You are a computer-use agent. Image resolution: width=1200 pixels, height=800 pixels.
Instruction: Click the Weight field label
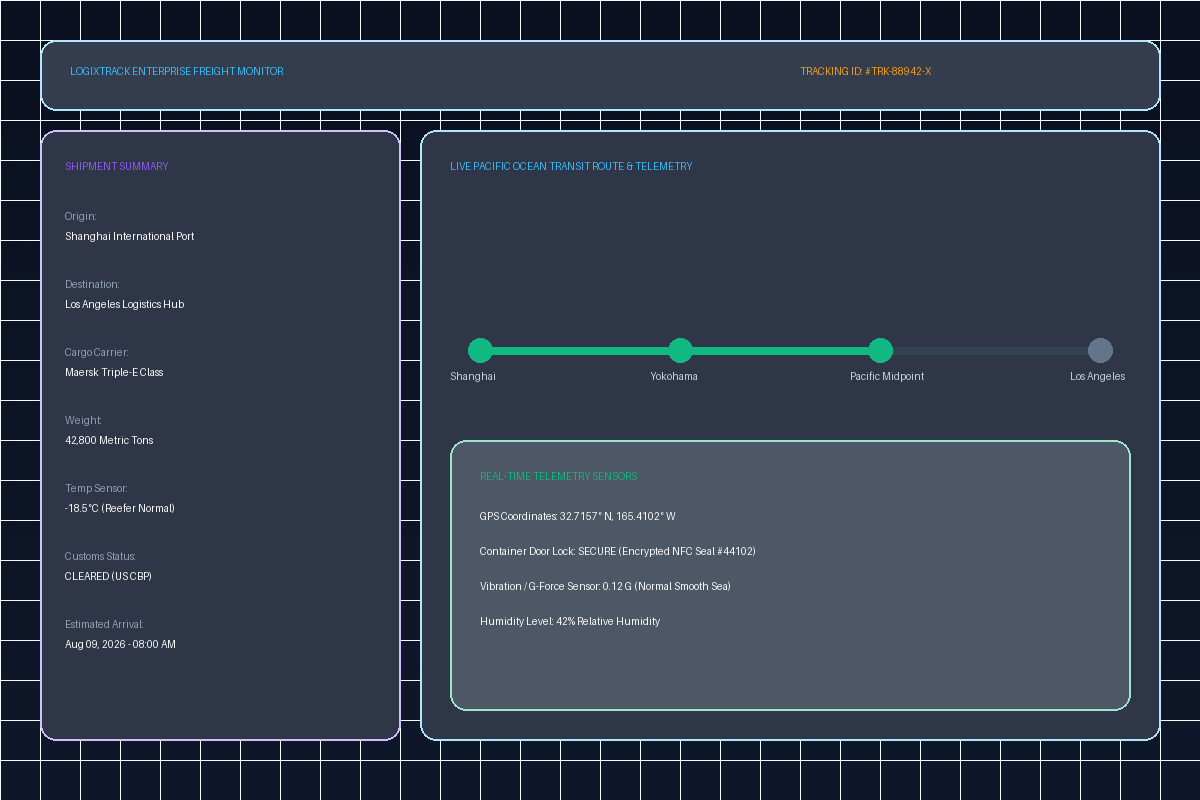pyautogui.click(x=83, y=420)
